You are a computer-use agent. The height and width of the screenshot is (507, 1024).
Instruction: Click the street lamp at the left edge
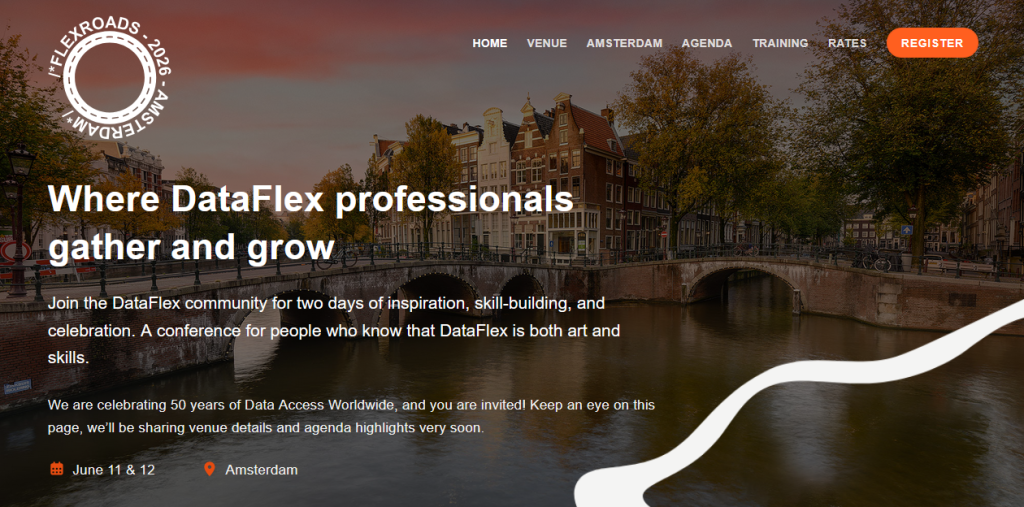click(18, 222)
